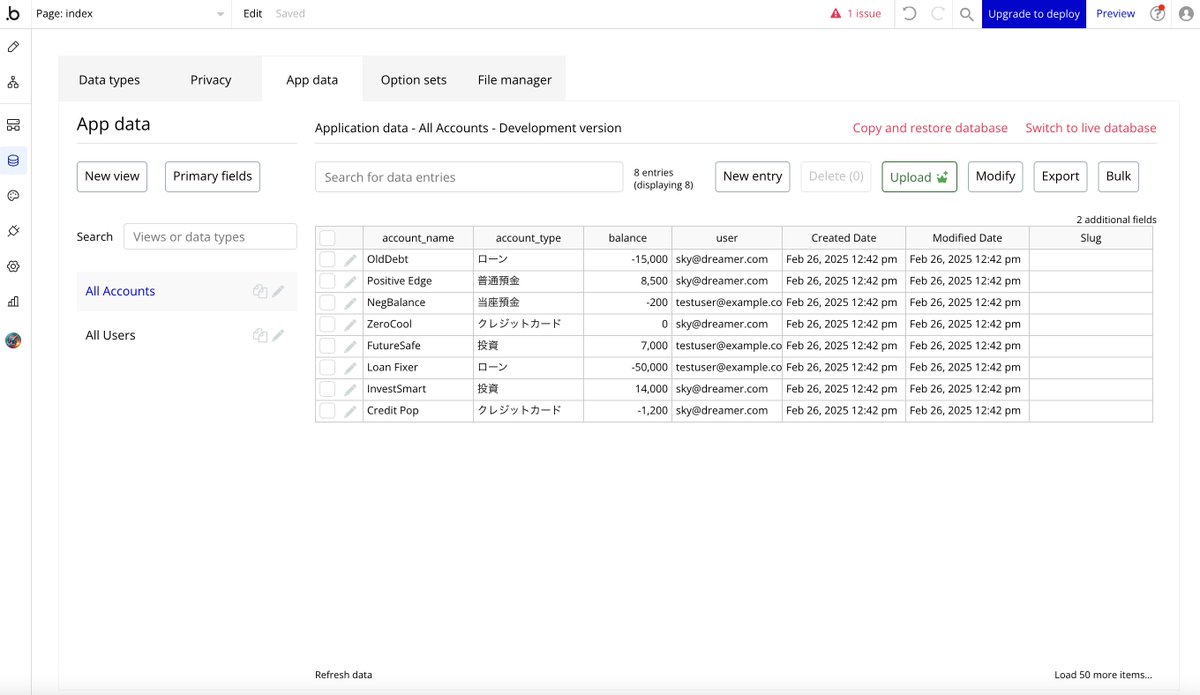Click Load 50 more items link
1200x695 pixels.
tap(1103, 675)
